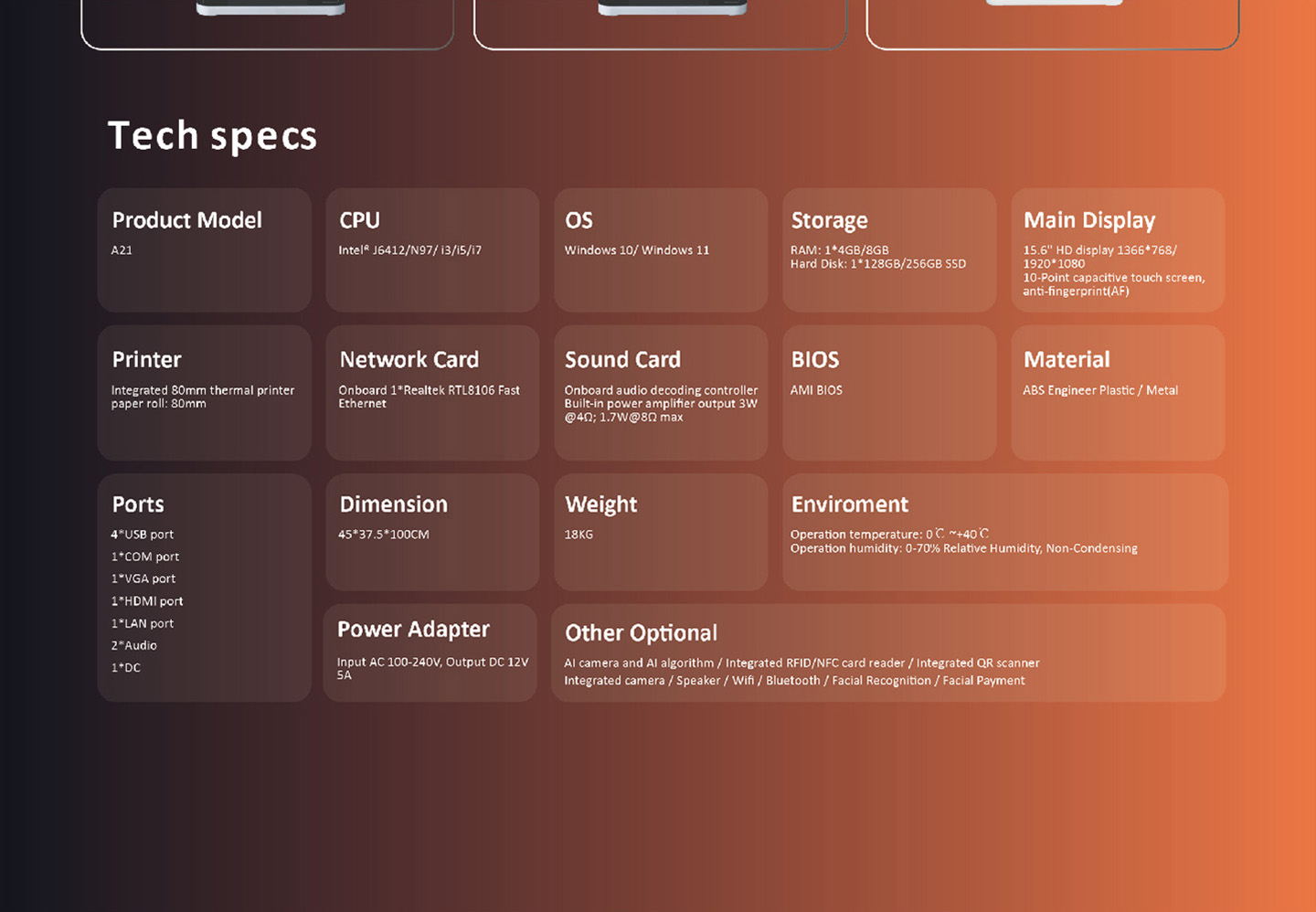Image resolution: width=1316 pixels, height=912 pixels.
Task: Select the Sound Card panel
Action: (661, 393)
